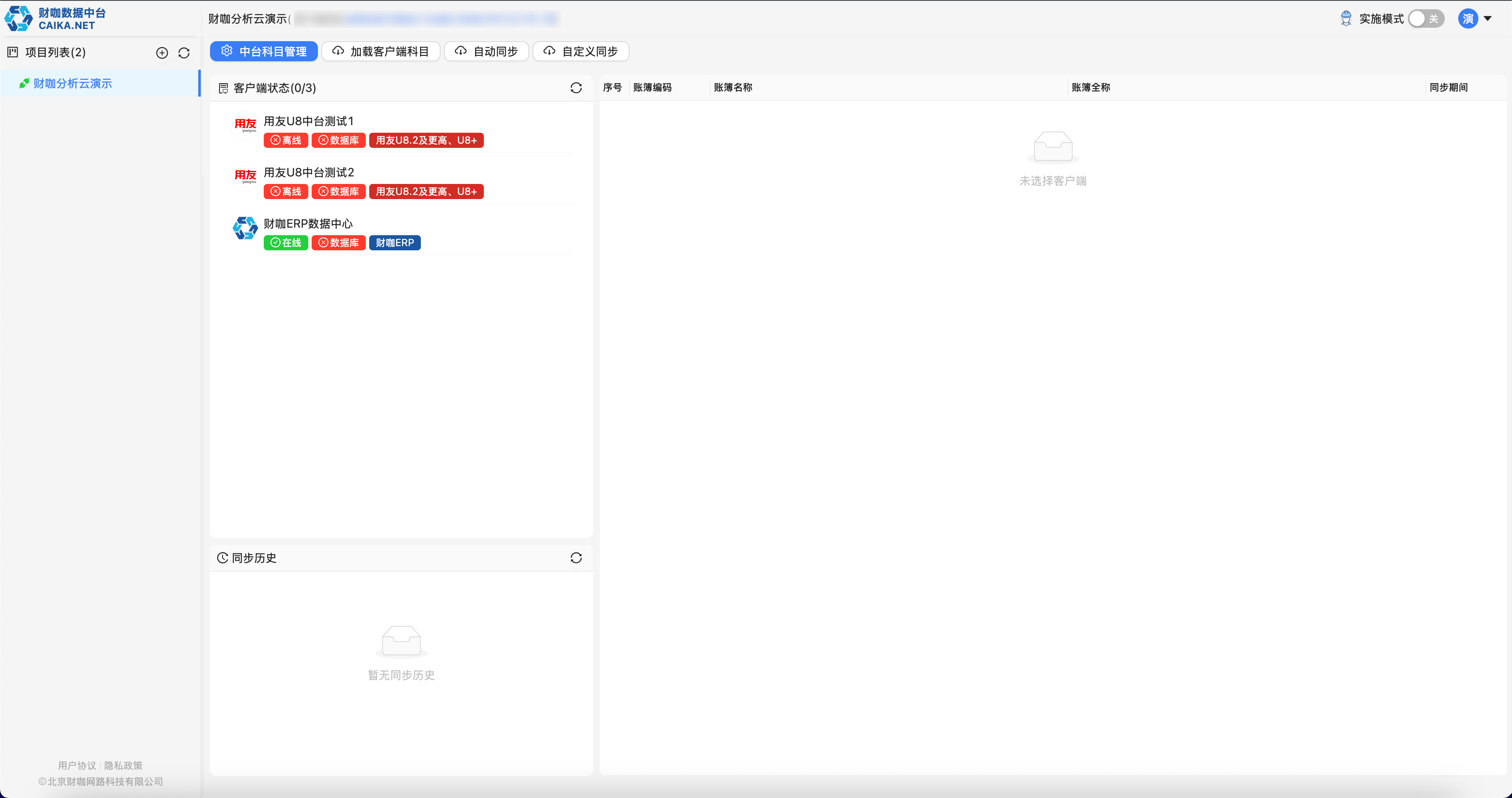Refresh the client status panel
The height and width of the screenshot is (798, 1512).
pos(576,88)
